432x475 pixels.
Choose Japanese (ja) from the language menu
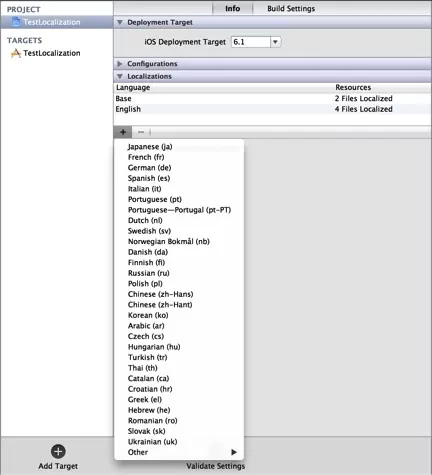(179, 147)
